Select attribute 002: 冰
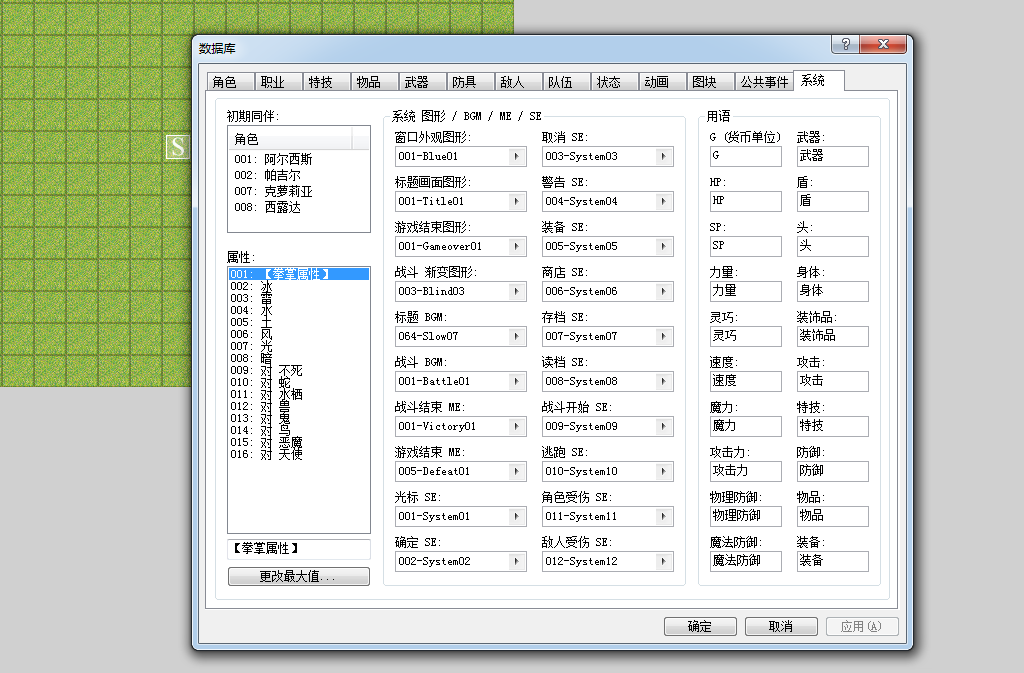The height and width of the screenshot is (673, 1024). pyautogui.click(x=298, y=287)
